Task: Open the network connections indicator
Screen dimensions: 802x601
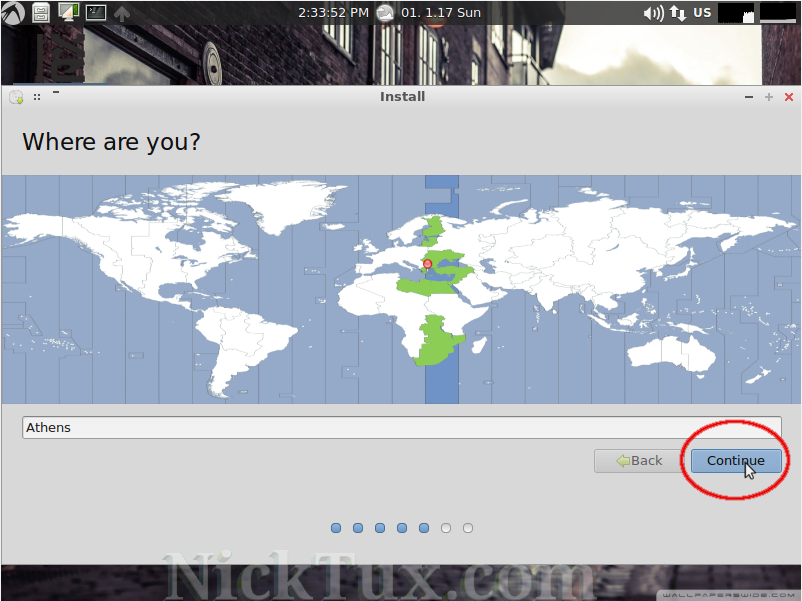Action: [678, 13]
